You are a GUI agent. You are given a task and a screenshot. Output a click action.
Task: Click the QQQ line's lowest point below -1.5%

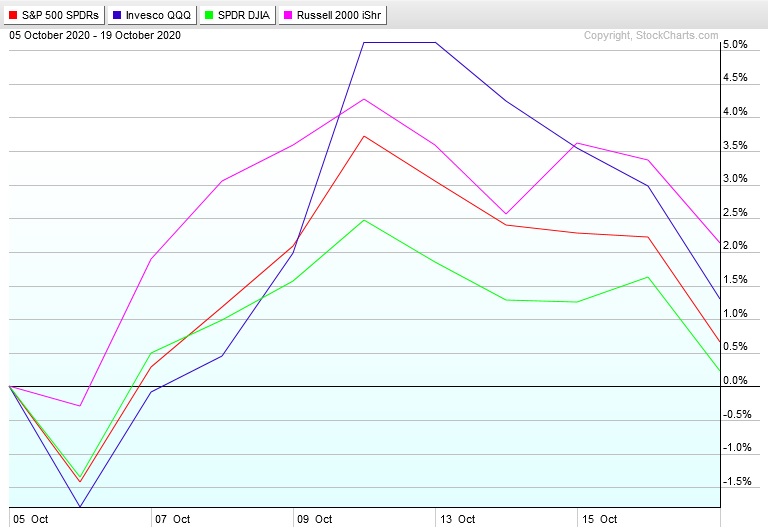(80, 506)
